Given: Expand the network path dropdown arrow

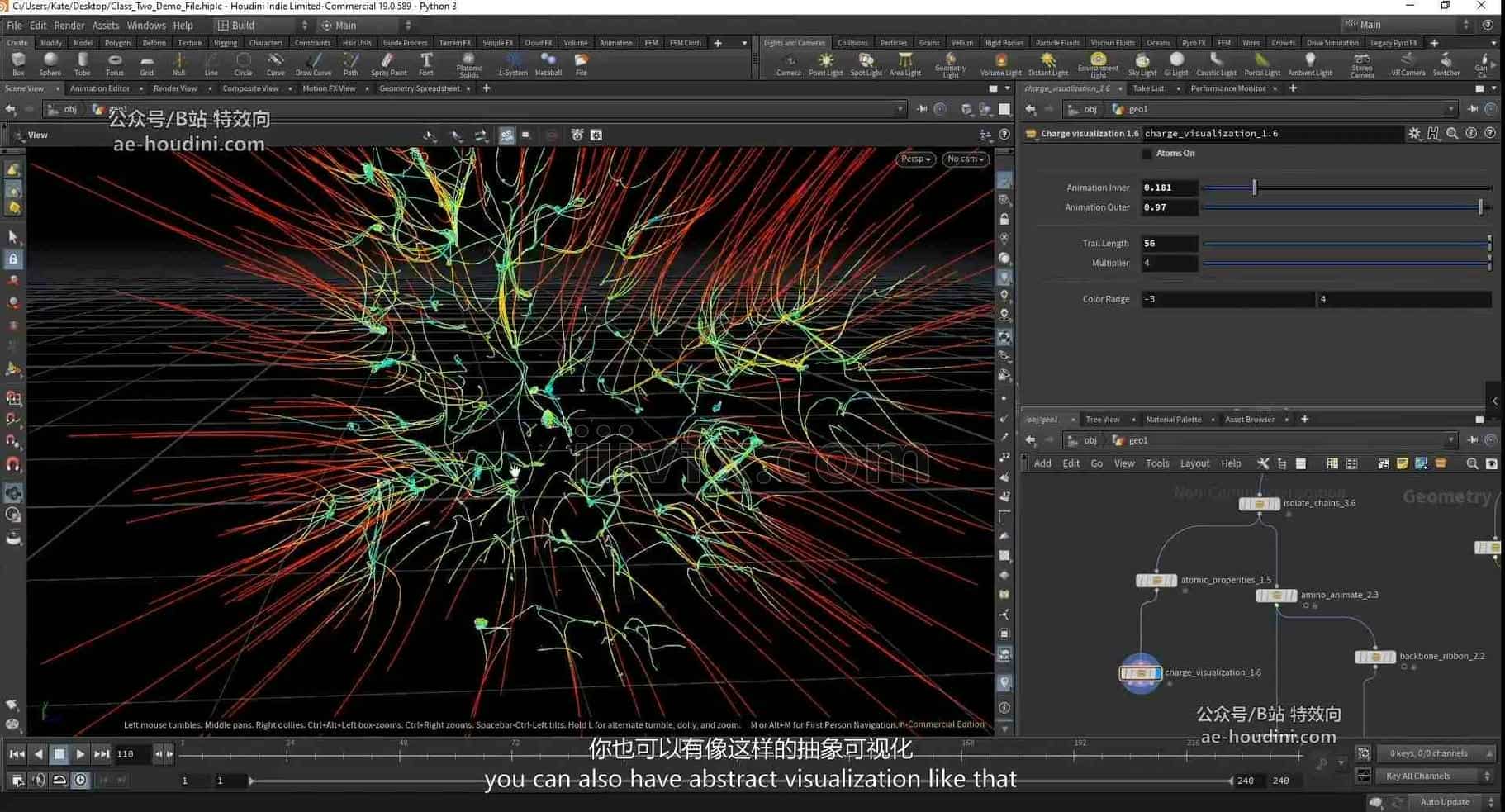Looking at the screenshot, I should (1450, 440).
